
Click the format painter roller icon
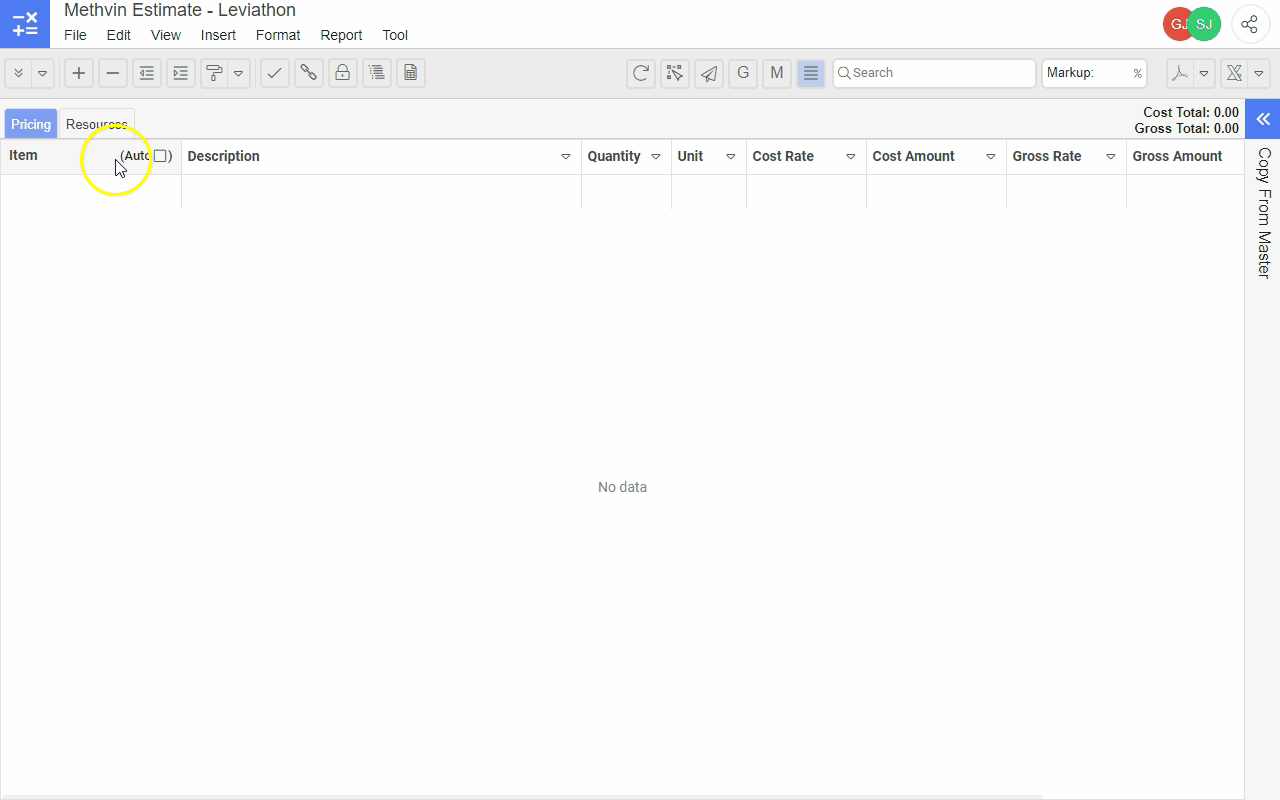pyautogui.click(x=213, y=73)
